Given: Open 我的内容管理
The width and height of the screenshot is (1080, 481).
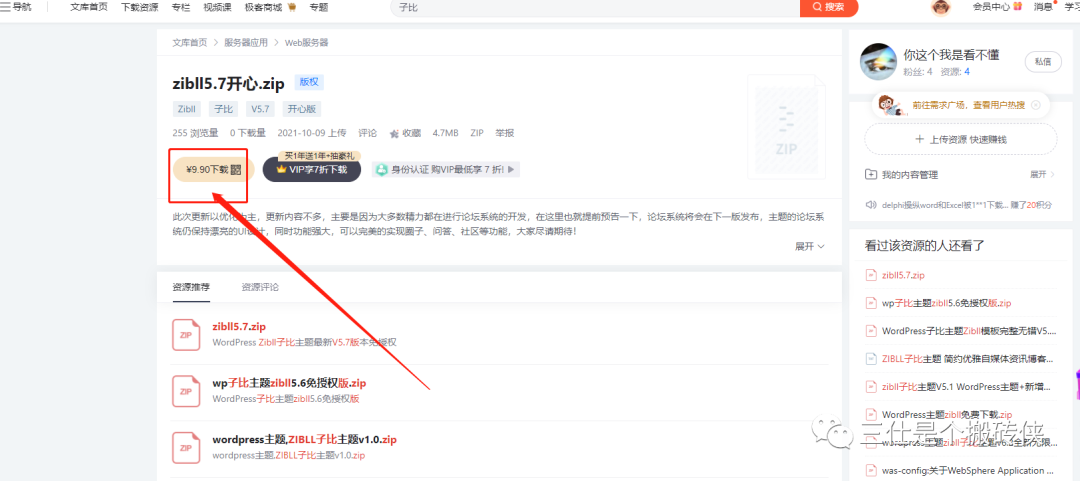Looking at the screenshot, I should pyautogui.click(x=908, y=175).
